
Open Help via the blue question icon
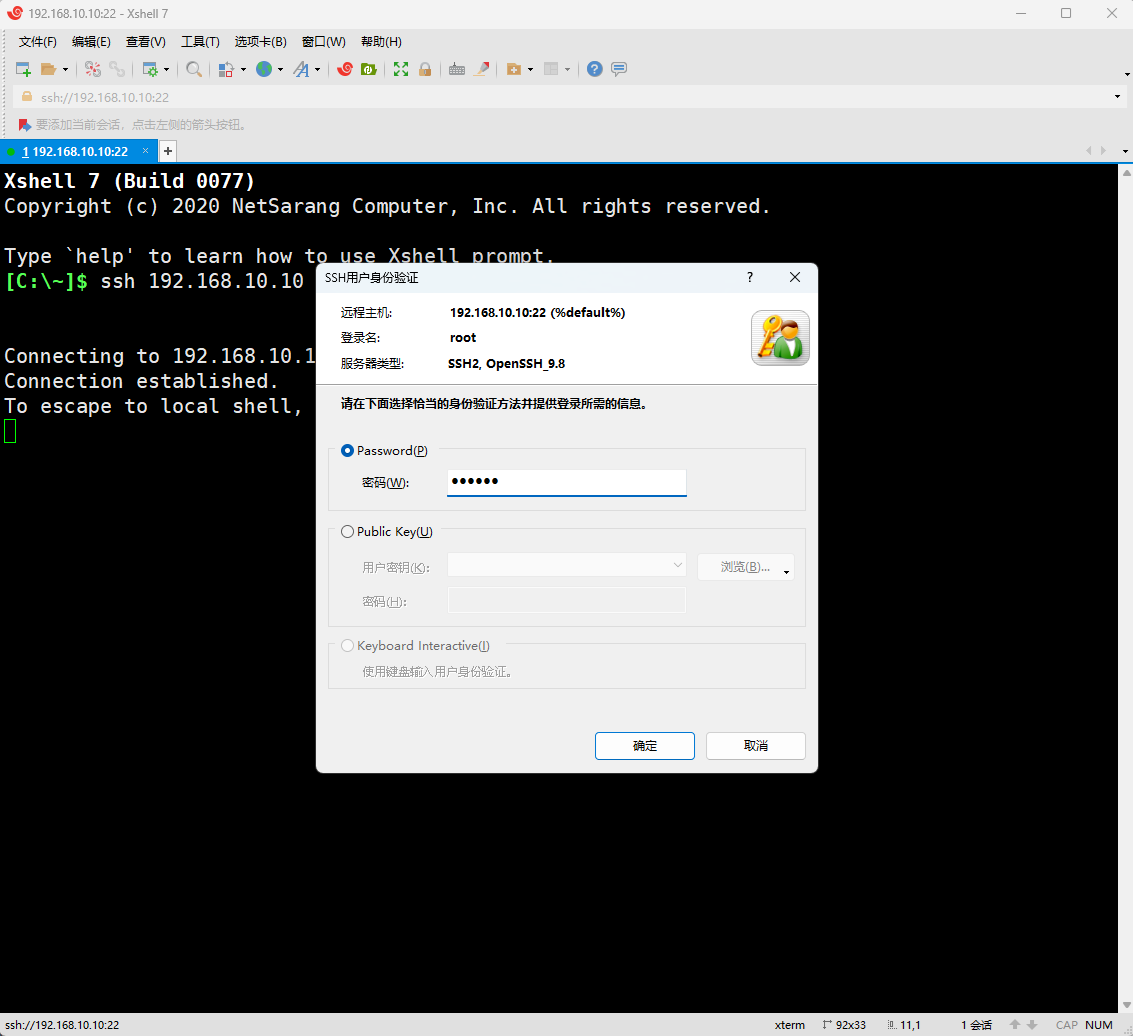pos(595,69)
